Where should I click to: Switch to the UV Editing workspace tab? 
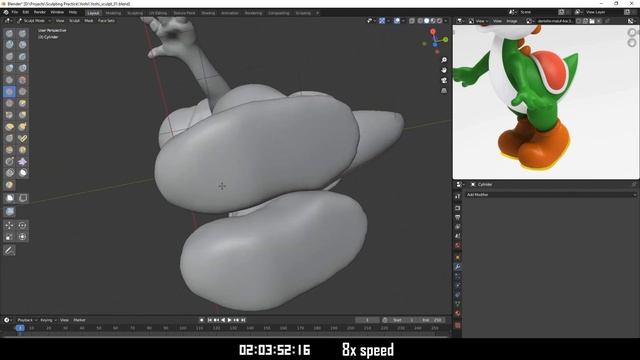tap(158, 13)
